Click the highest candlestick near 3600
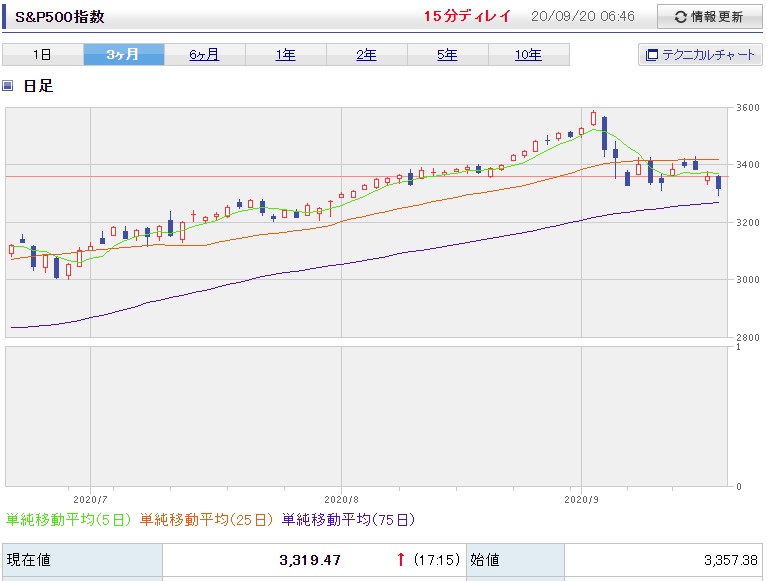Image resolution: width=767 pixels, height=581 pixels. [593, 118]
